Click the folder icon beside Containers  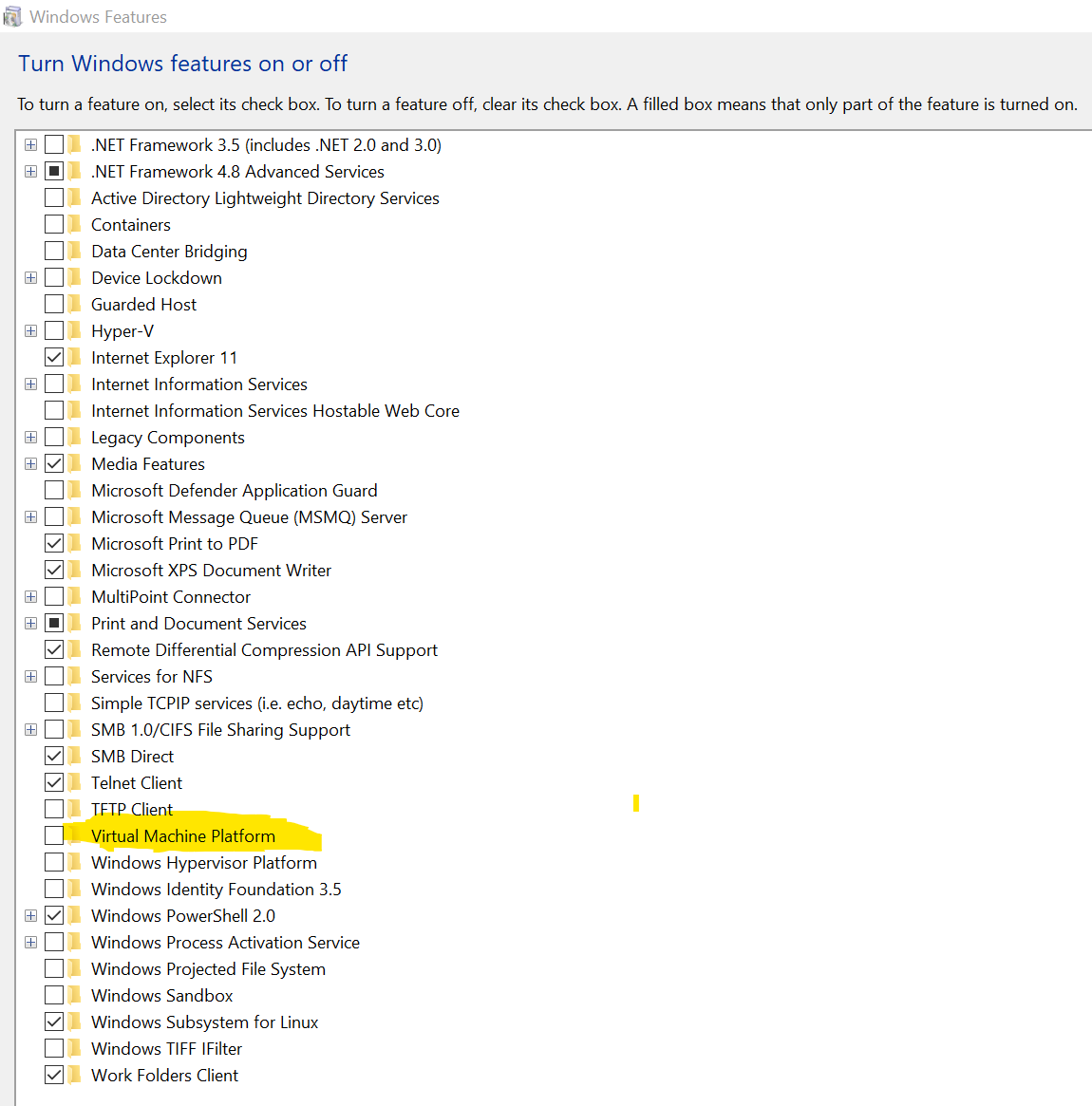(75, 224)
